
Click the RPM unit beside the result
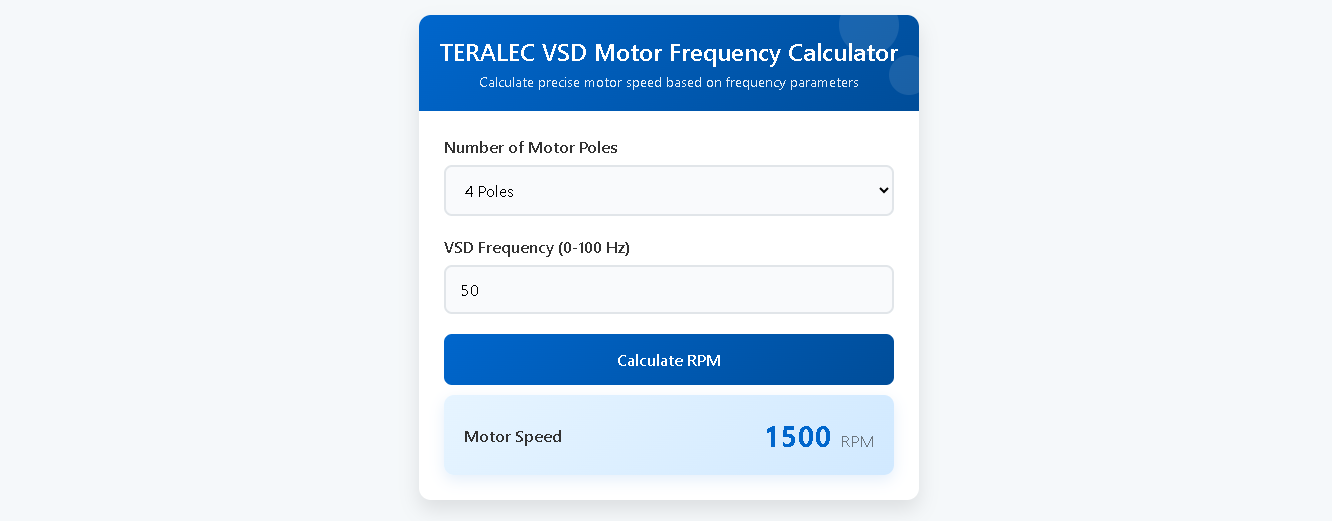click(857, 441)
